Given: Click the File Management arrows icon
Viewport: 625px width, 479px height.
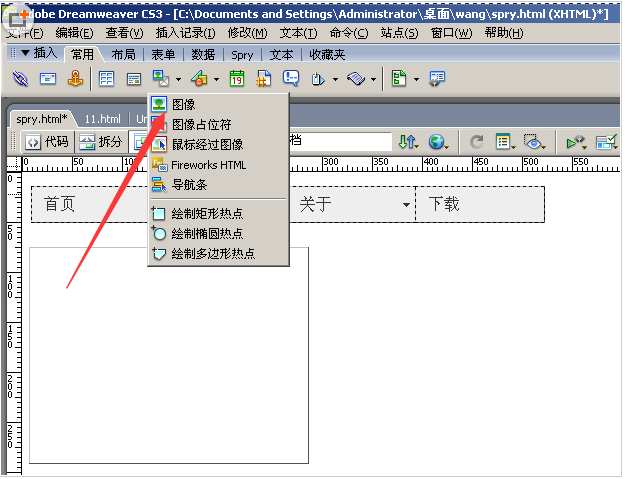Looking at the screenshot, I should tap(409, 141).
